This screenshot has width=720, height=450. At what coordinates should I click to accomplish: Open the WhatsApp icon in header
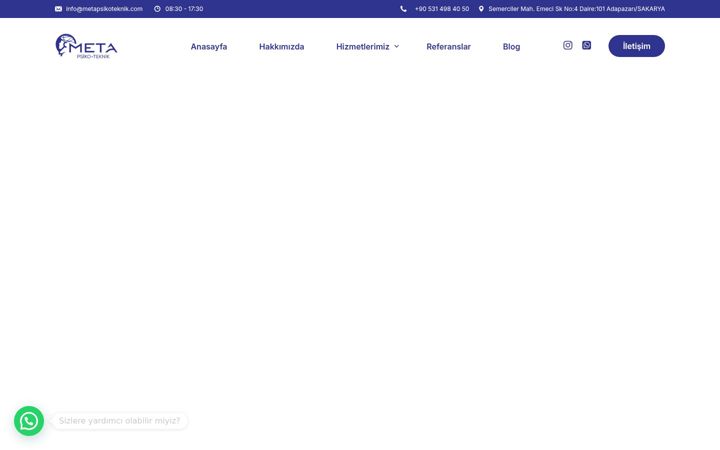point(586,45)
